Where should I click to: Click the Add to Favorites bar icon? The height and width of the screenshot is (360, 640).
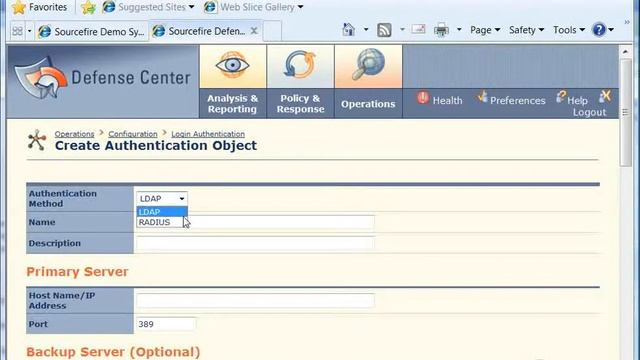88,7
